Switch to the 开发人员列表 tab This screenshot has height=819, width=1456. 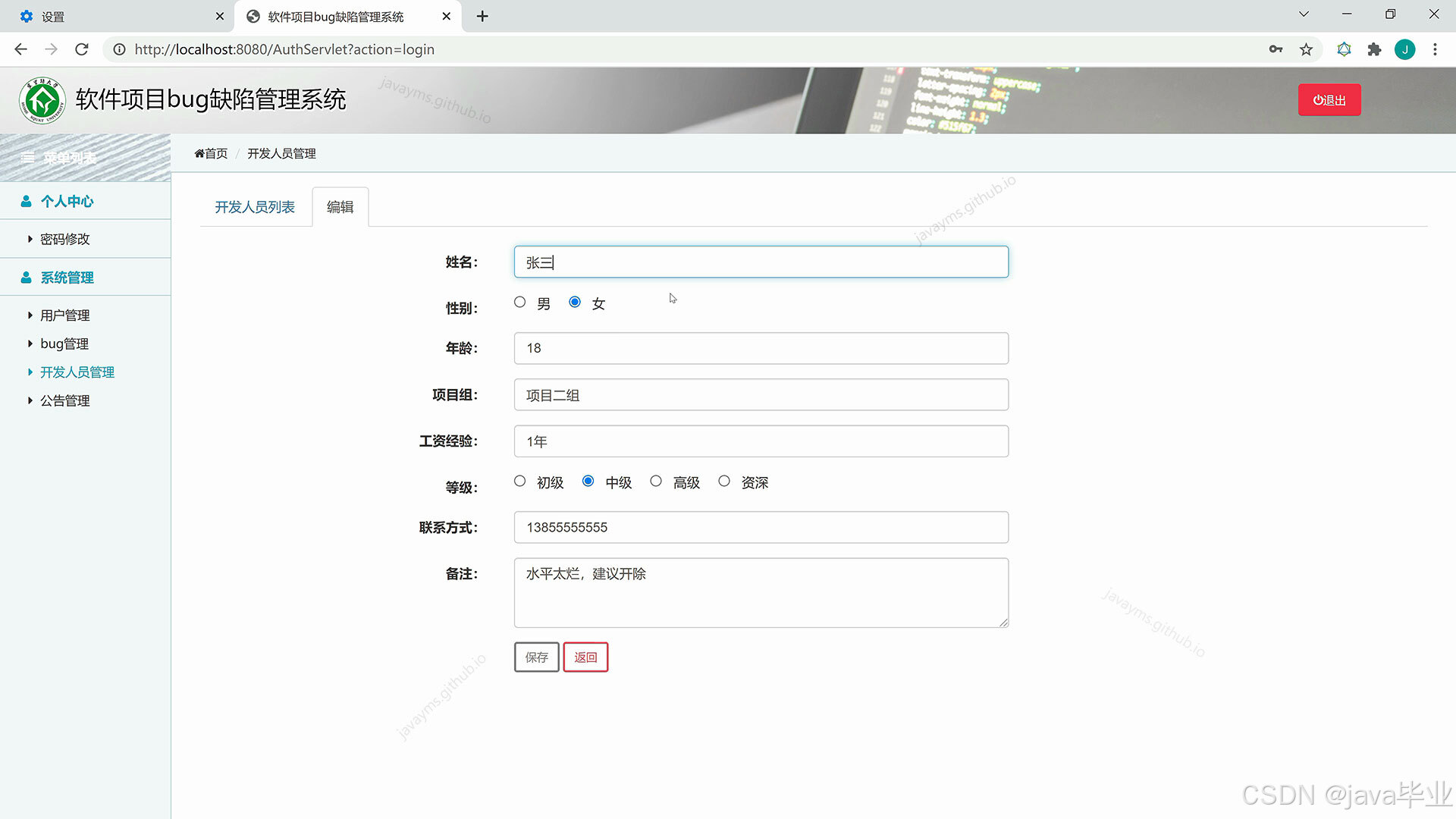(x=255, y=207)
